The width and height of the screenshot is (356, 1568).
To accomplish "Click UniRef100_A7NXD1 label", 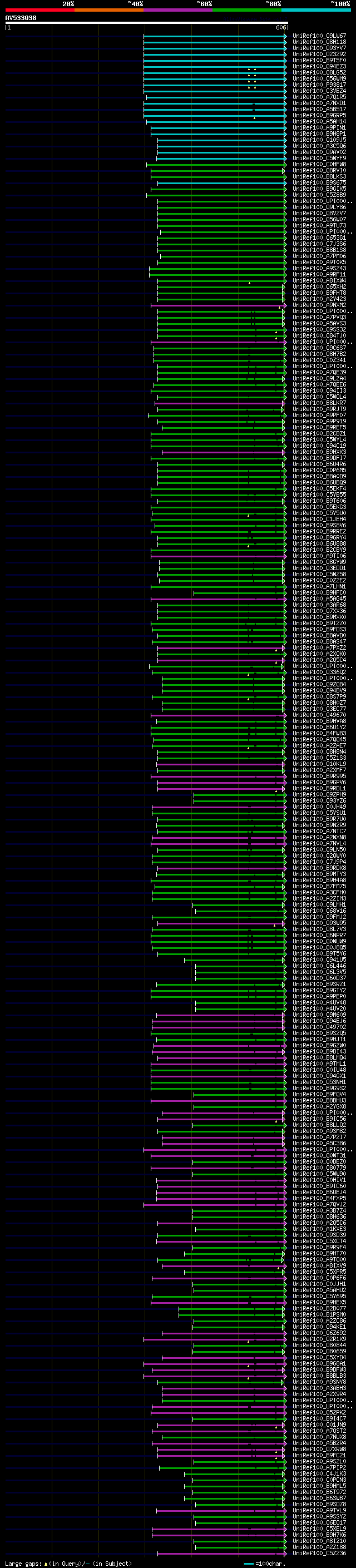I will [x=319, y=103].
